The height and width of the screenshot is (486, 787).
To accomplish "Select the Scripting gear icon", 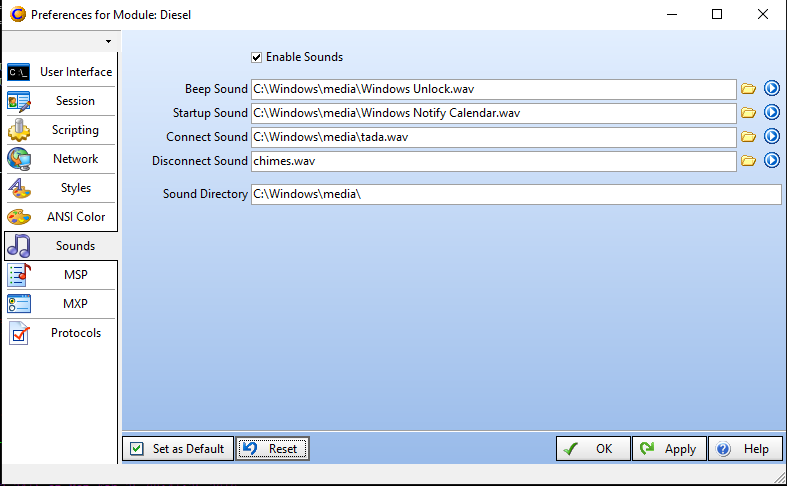I will click(19, 130).
